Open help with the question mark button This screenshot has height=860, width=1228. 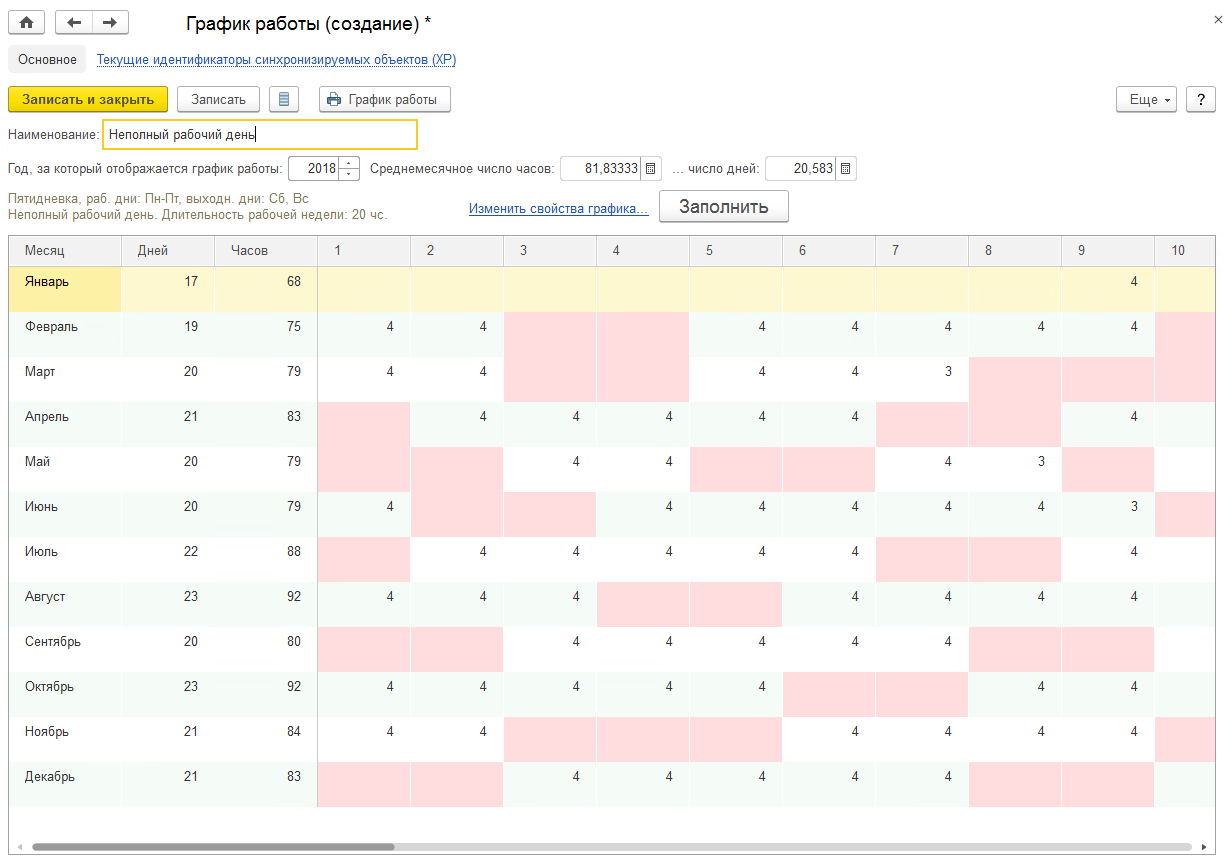(x=1200, y=99)
